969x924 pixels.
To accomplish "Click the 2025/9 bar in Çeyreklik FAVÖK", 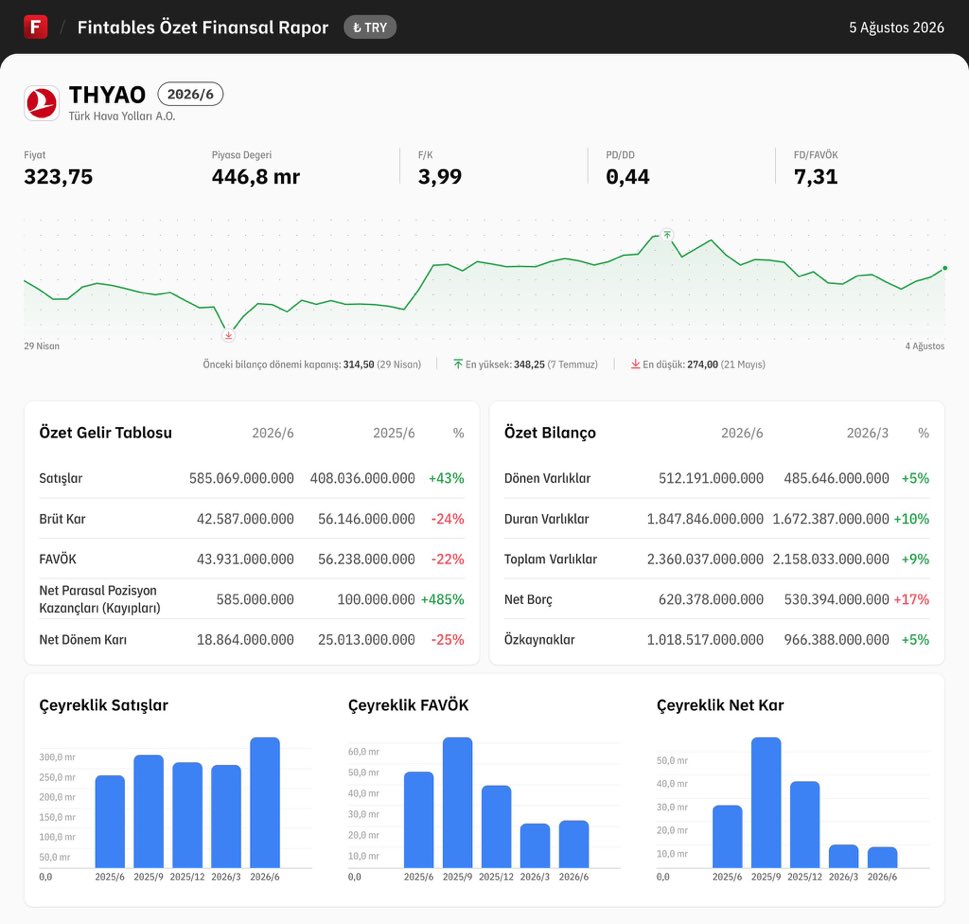I will (x=457, y=802).
